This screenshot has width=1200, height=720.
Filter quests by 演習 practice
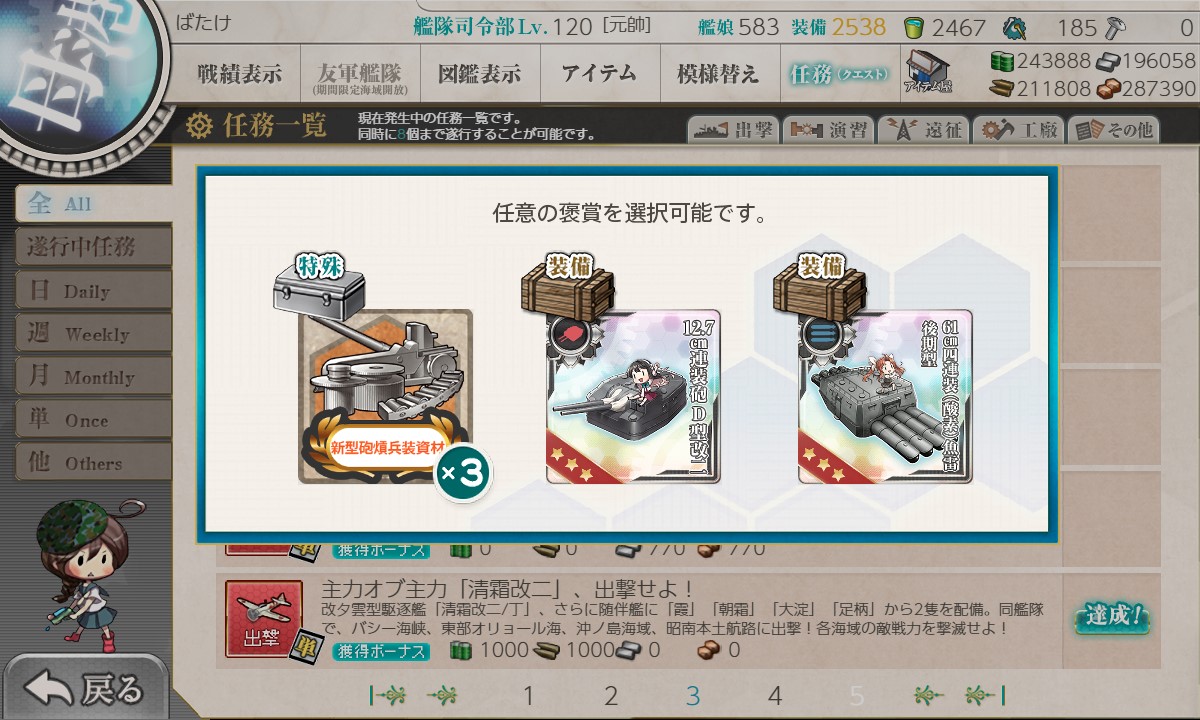[x=828, y=130]
